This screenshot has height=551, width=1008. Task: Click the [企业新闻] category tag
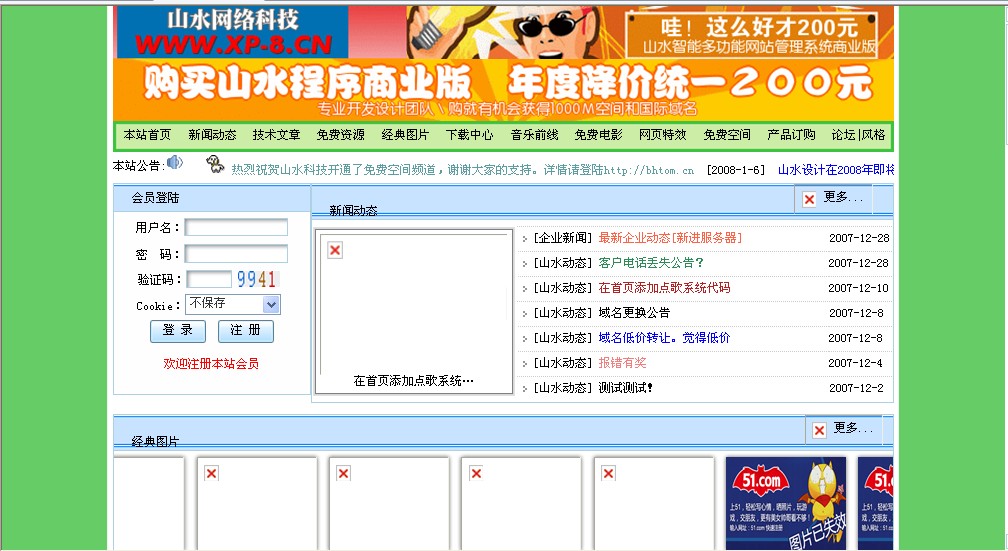pyautogui.click(x=562, y=238)
